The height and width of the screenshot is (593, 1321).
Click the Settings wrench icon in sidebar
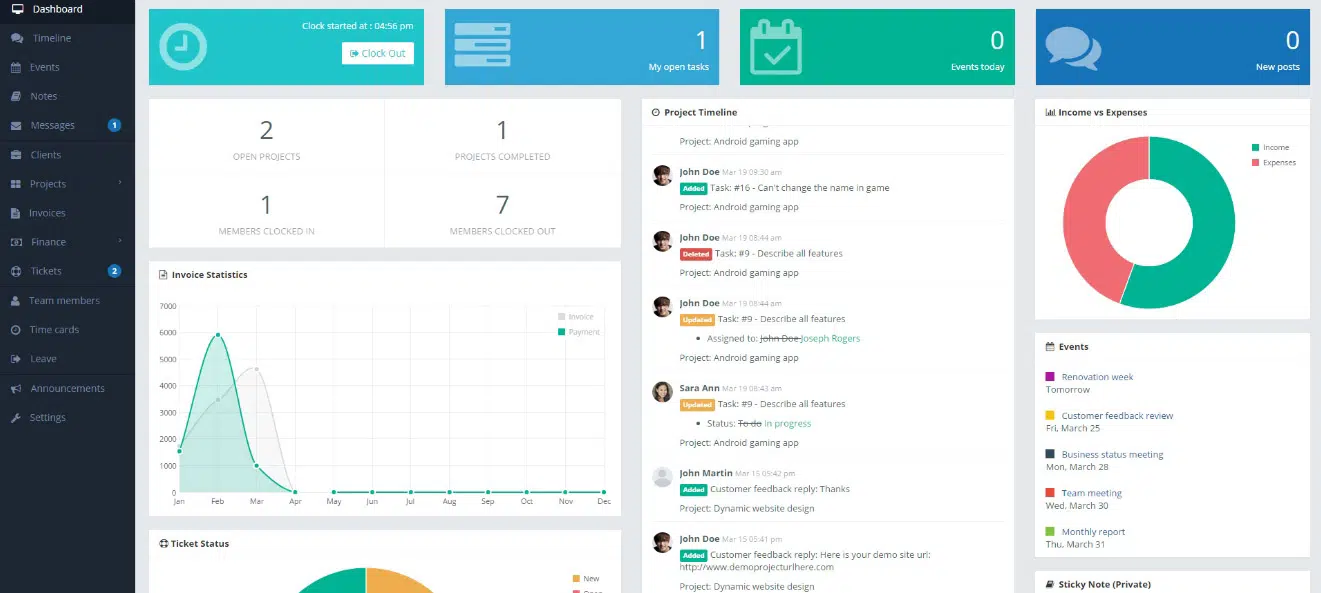[x=17, y=417]
